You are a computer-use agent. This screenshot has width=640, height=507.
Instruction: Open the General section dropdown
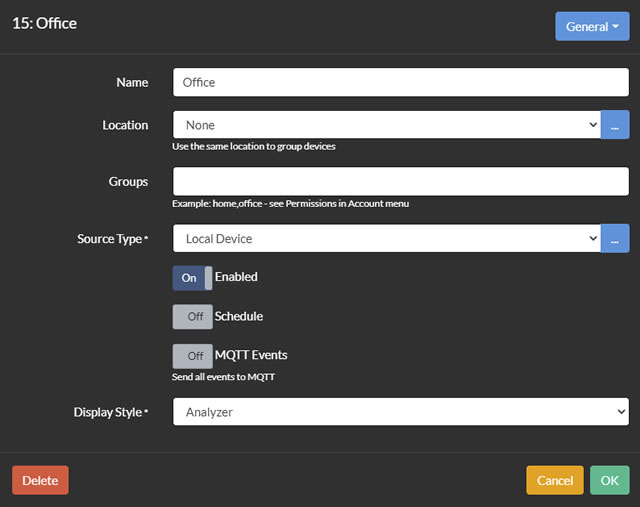point(592,26)
